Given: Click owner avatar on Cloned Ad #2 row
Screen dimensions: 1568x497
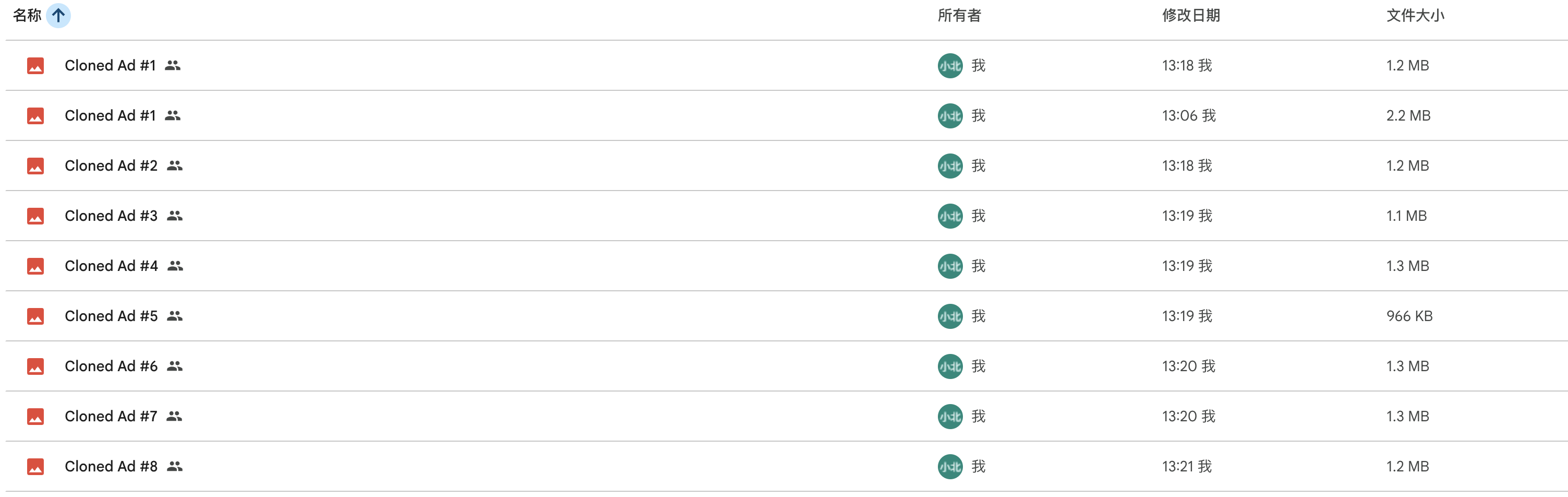Looking at the screenshot, I should 949,165.
